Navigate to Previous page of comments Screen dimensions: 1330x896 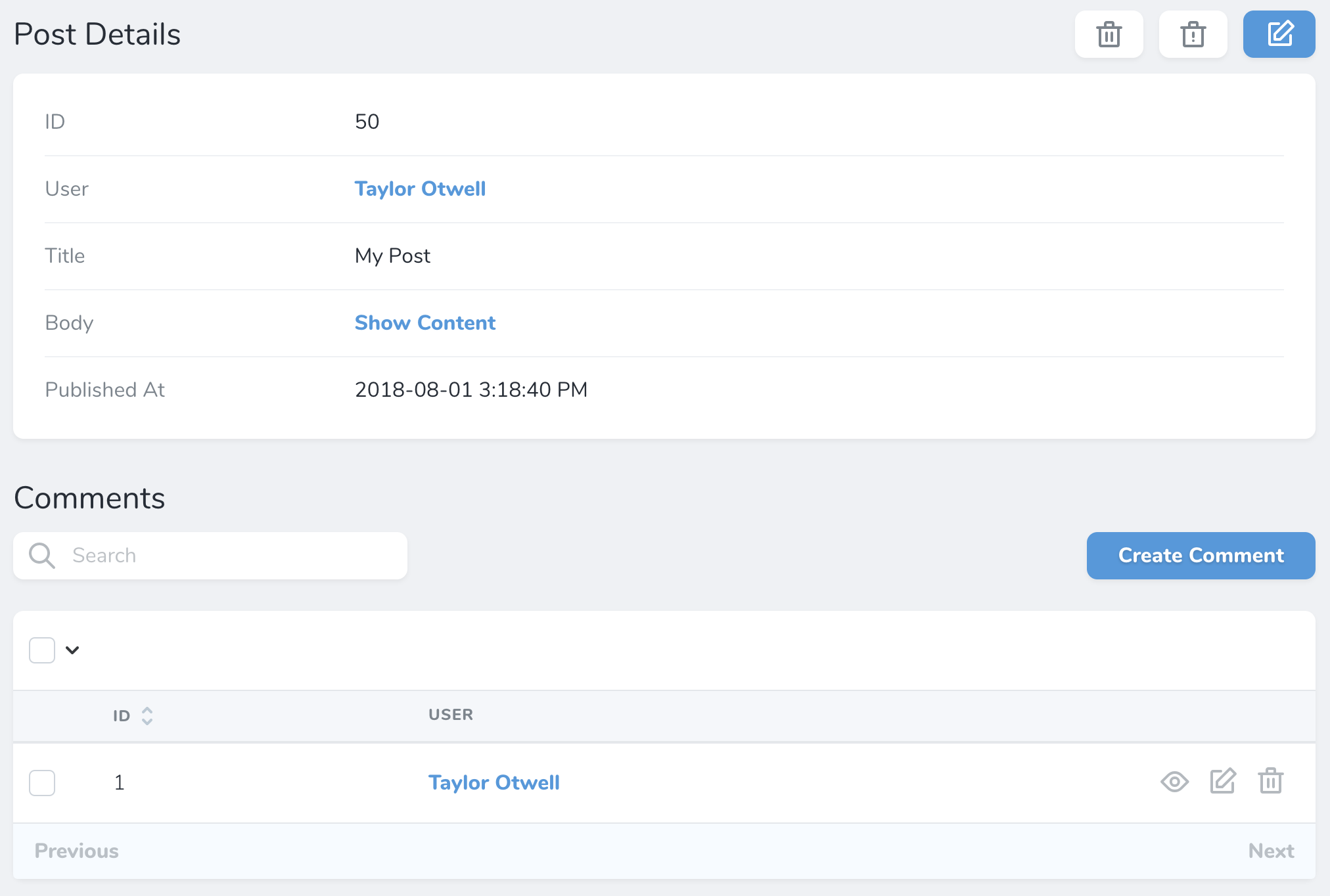pos(76,851)
